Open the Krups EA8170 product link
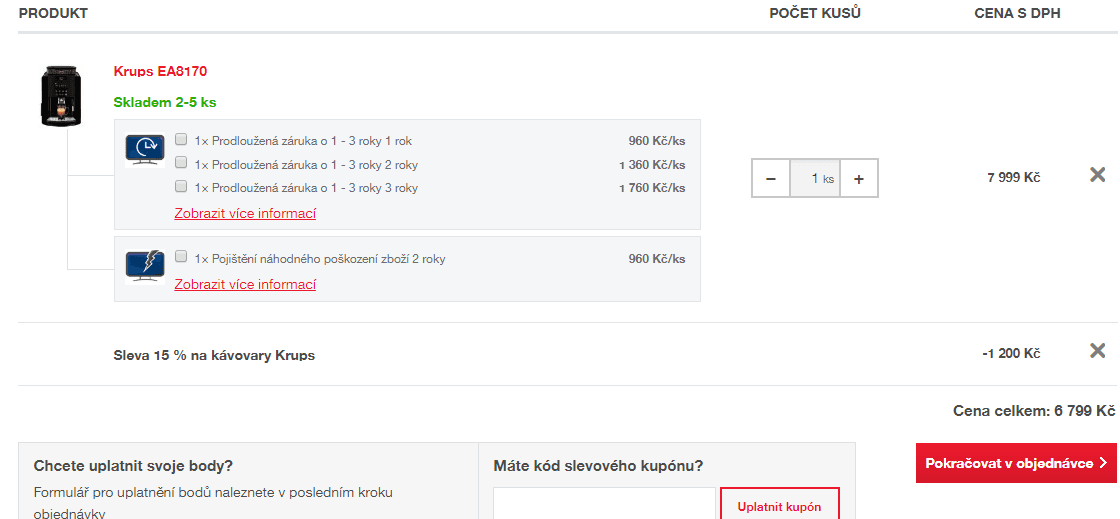This screenshot has width=1120, height=519. [x=161, y=71]
